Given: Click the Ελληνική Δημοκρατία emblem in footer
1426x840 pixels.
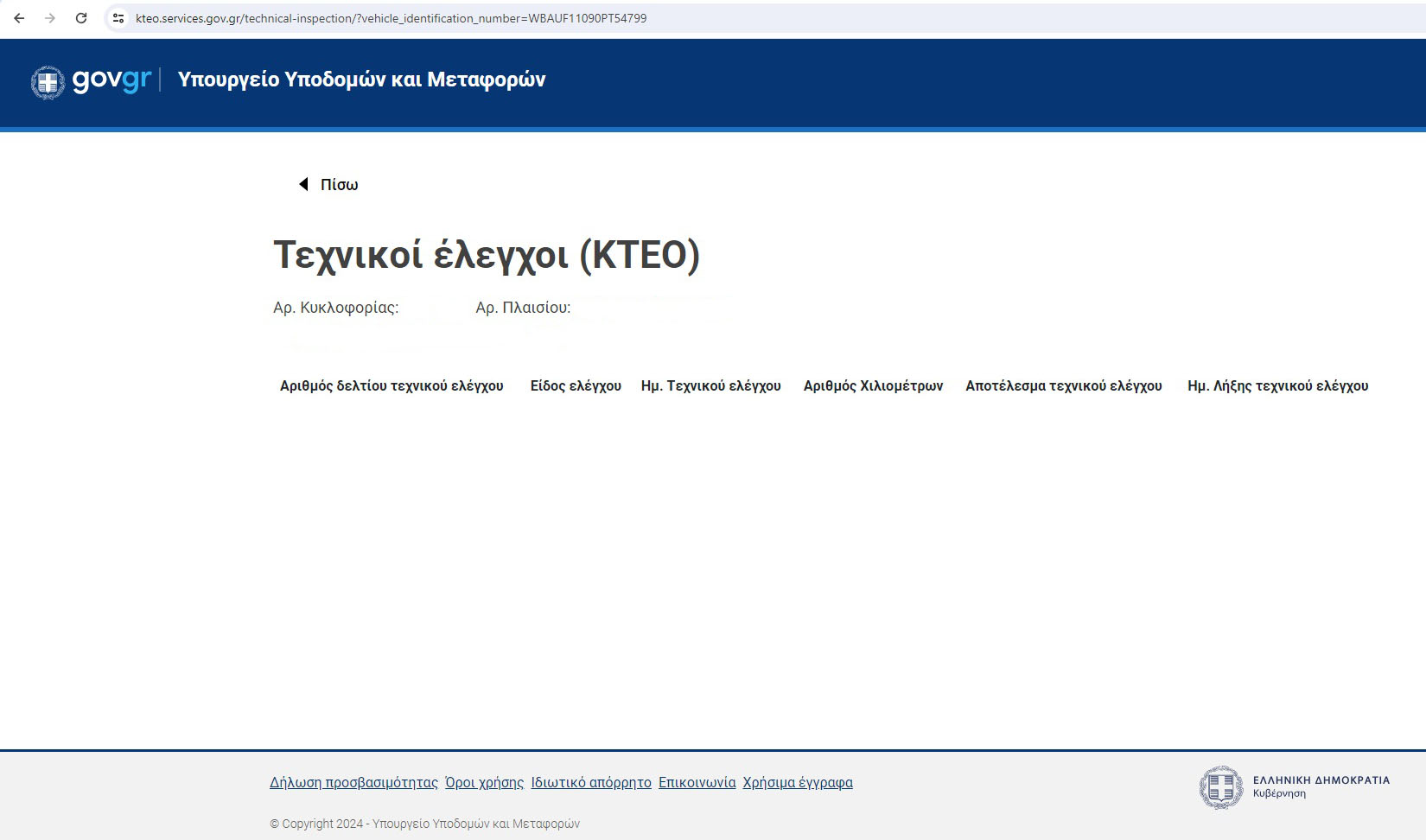Looking at the screenshot, I should click(x=1221, y=787).
